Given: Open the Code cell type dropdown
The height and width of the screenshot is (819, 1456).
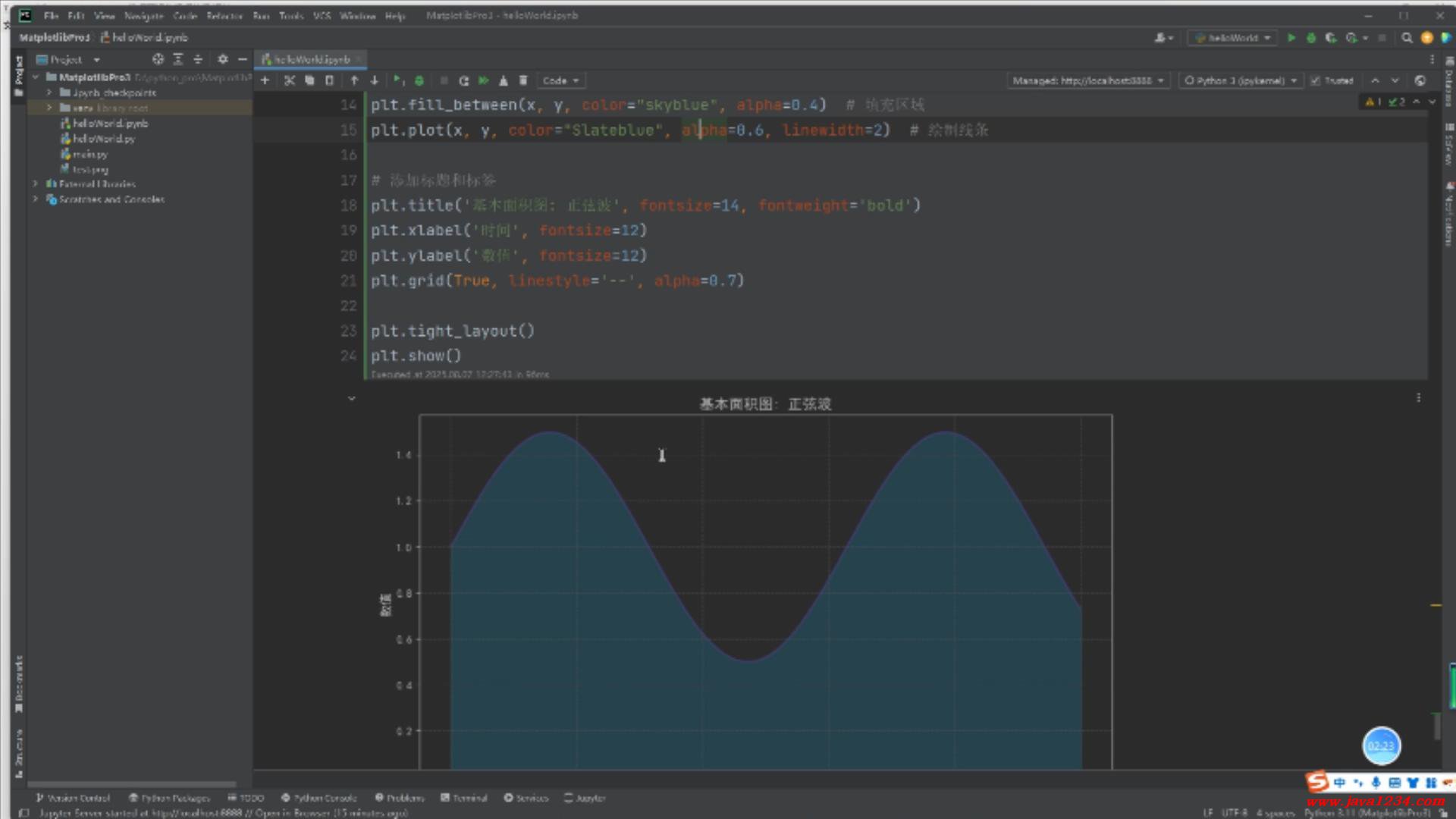Looking at the screenshot, I should point(560,80).
